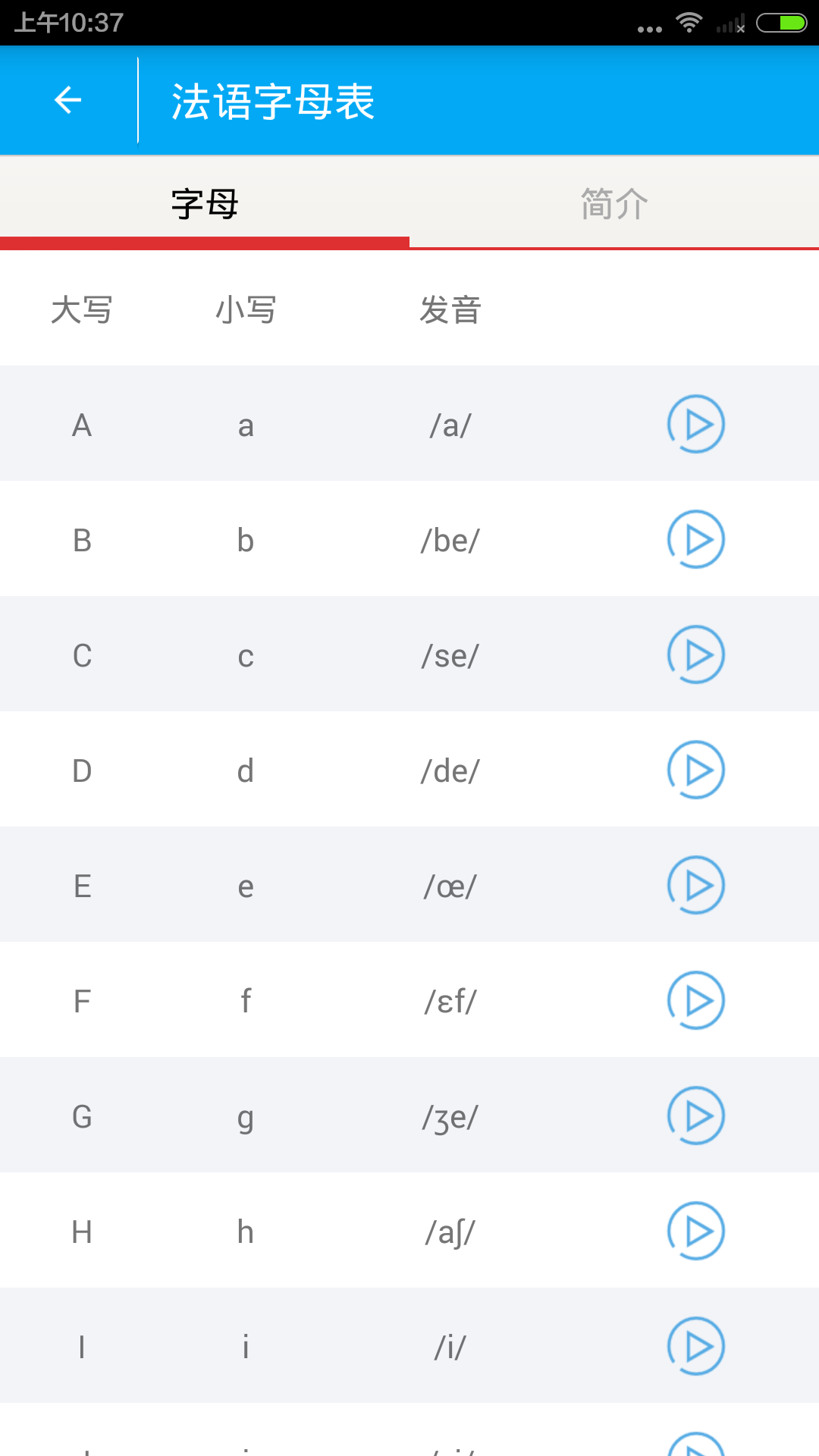Listen to letter H pronunciation
This screenshot has height=1456, width=819.
click(x=695, y=1231)
